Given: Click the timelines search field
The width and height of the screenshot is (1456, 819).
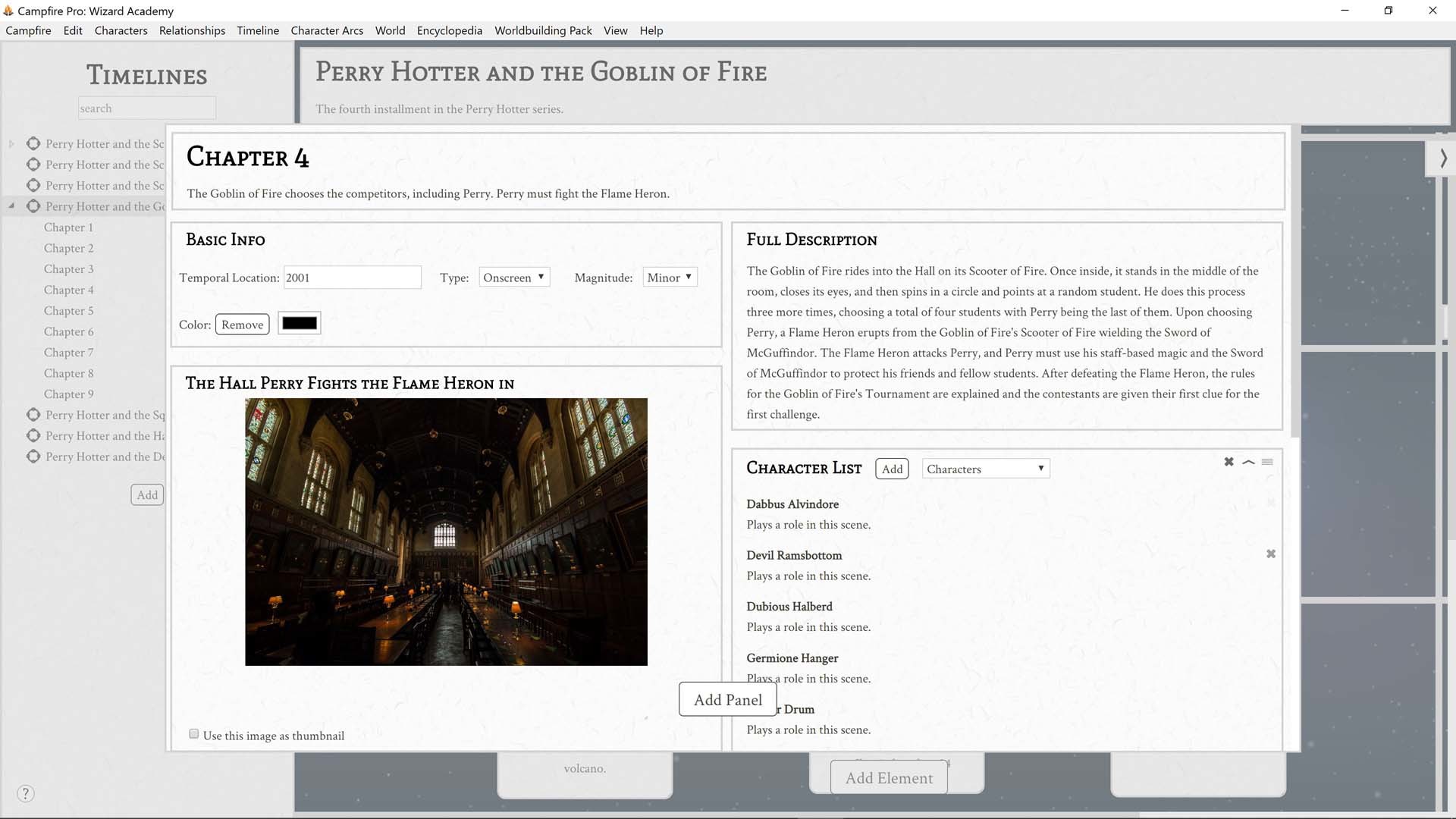Looking at the screenshot, I should tap(146, 108).
